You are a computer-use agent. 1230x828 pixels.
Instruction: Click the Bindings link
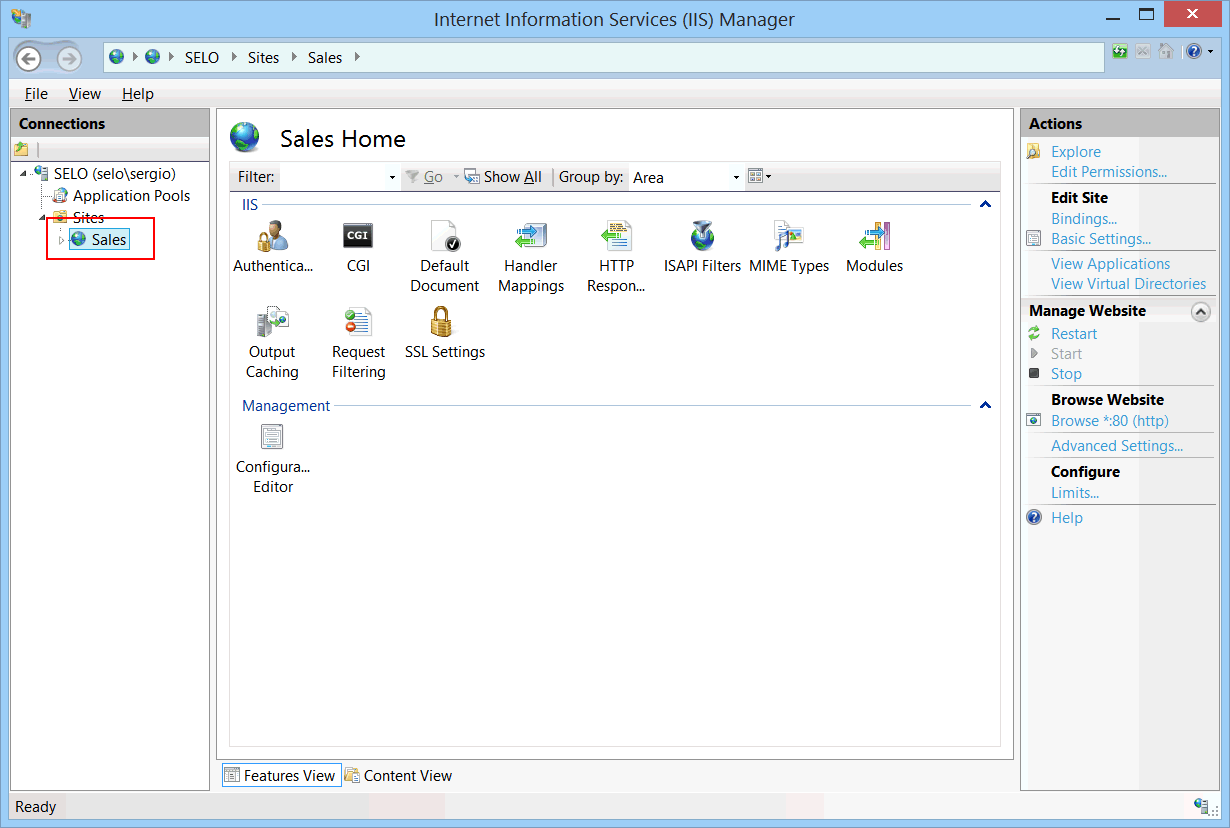click(1084, 219)
